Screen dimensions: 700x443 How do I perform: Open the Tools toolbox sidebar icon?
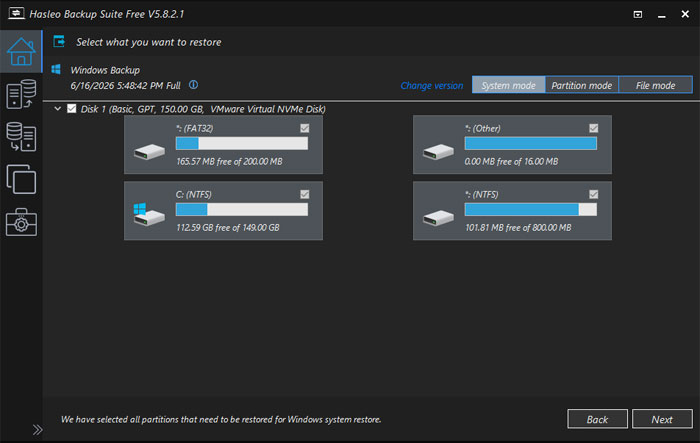pos(21,222)
